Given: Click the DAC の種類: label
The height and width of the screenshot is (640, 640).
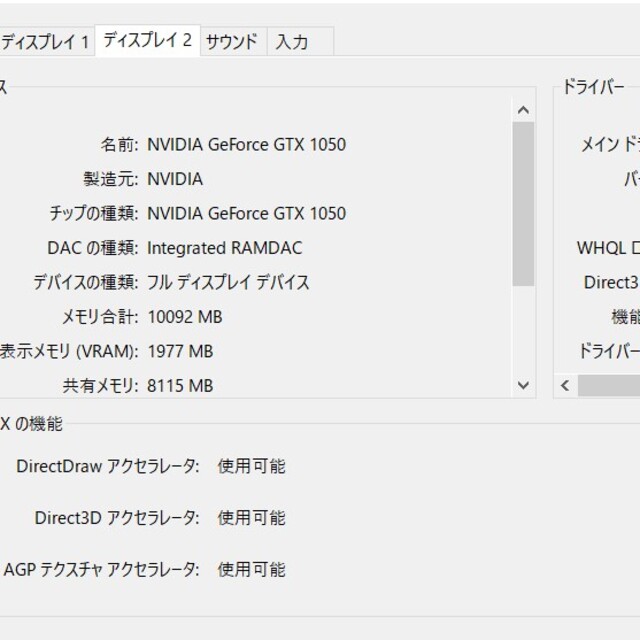Looking at the screenshot, I should click(93, 248).
